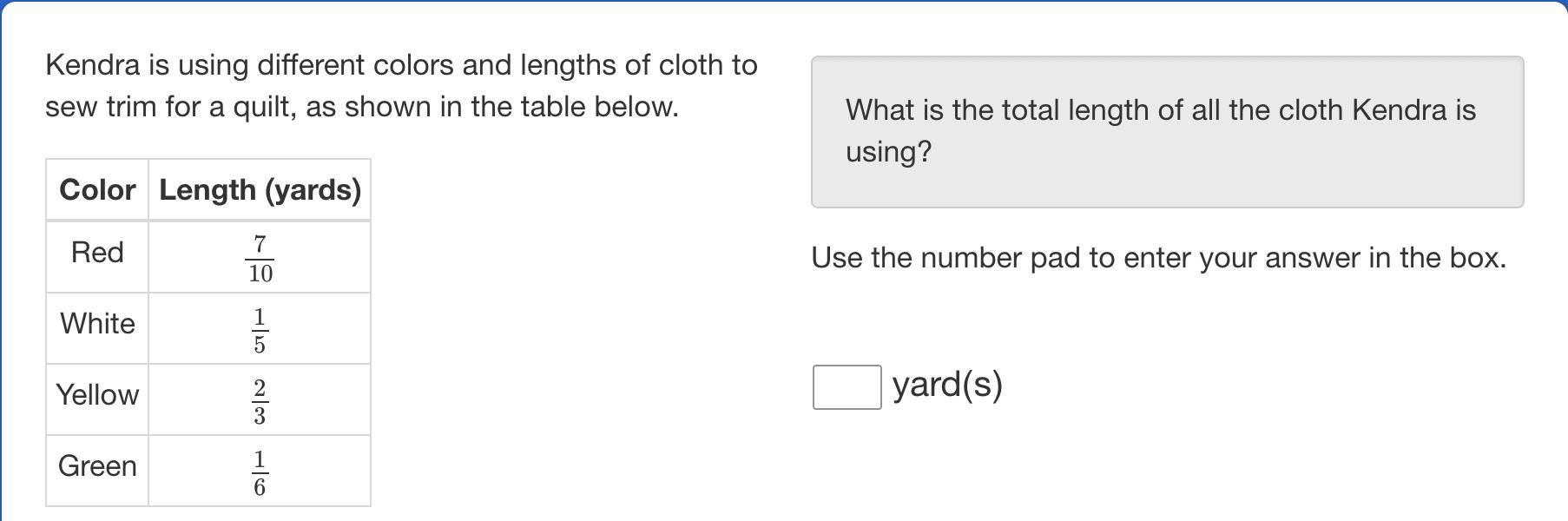Image resolution: width=1568 pixels, height=521 pixels.
Task: Click the 2/3 fraction in the Yellow row
Action: (260, 401)
